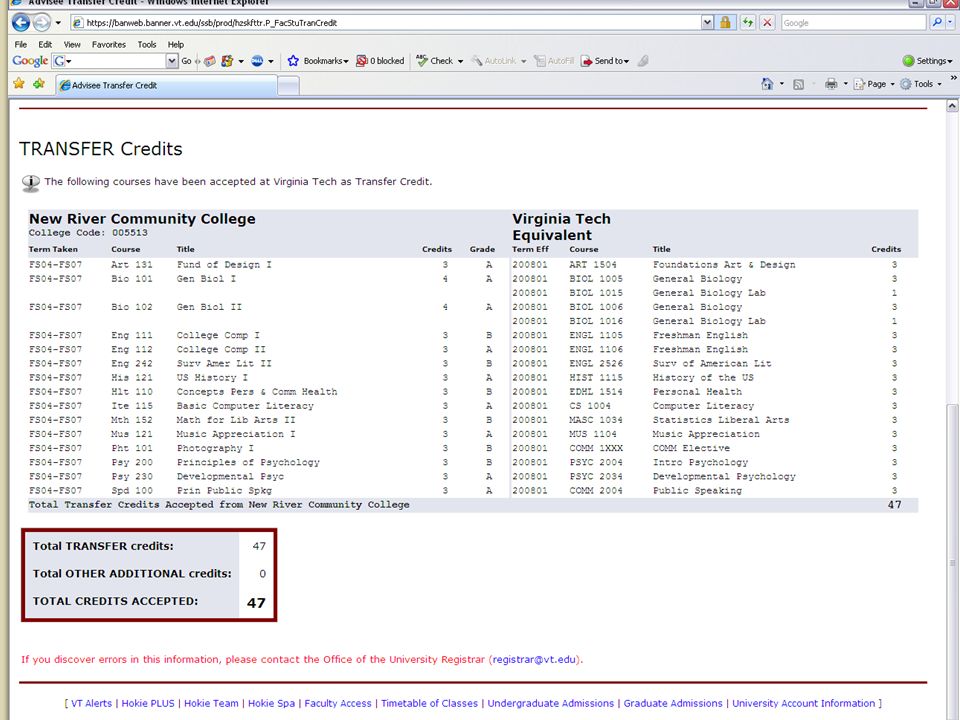Open the Hokie Team footer link
This screenshot has height=720, width=960.
211,703
